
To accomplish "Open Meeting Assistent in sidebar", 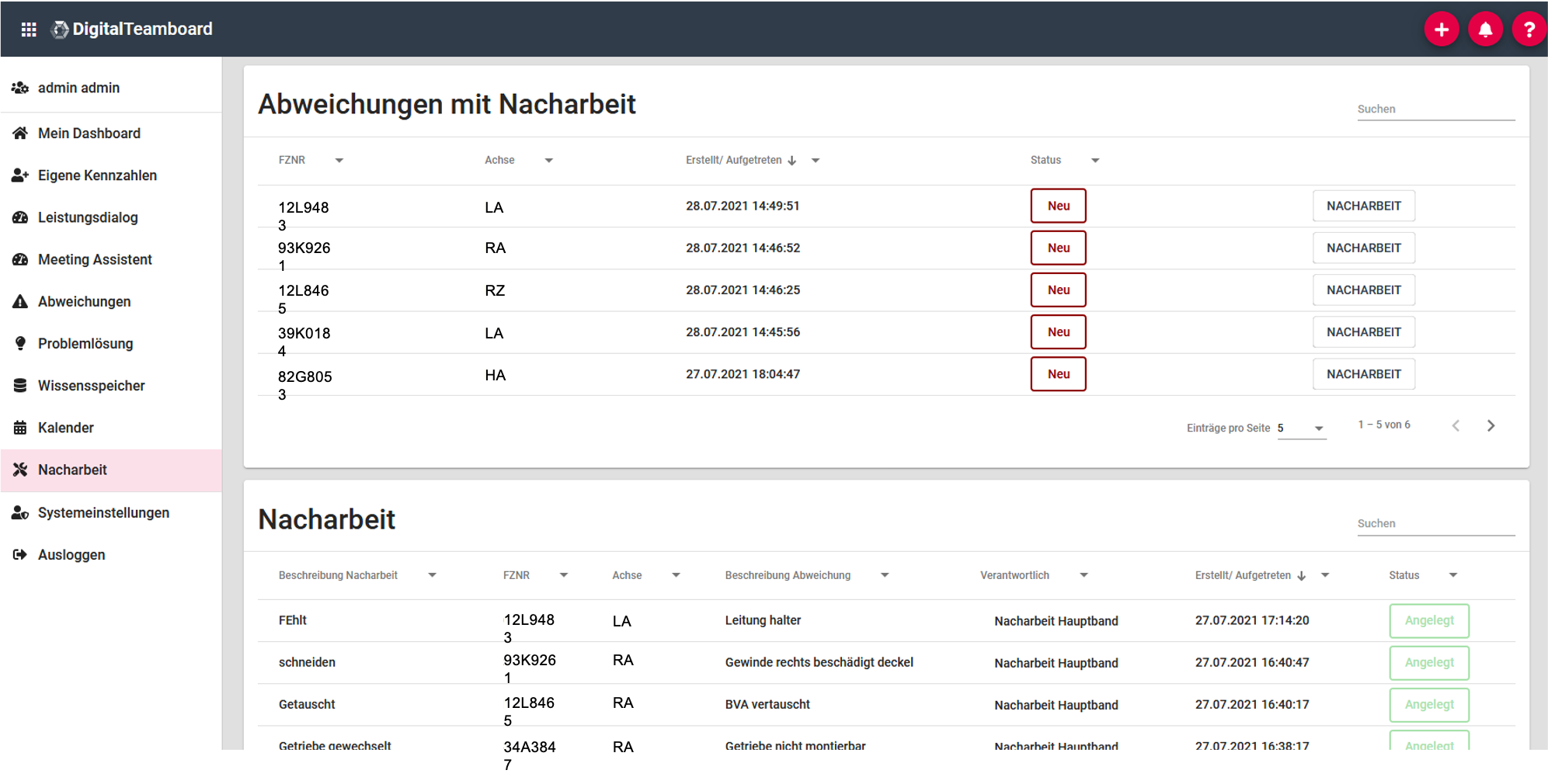I will point(111,259).
